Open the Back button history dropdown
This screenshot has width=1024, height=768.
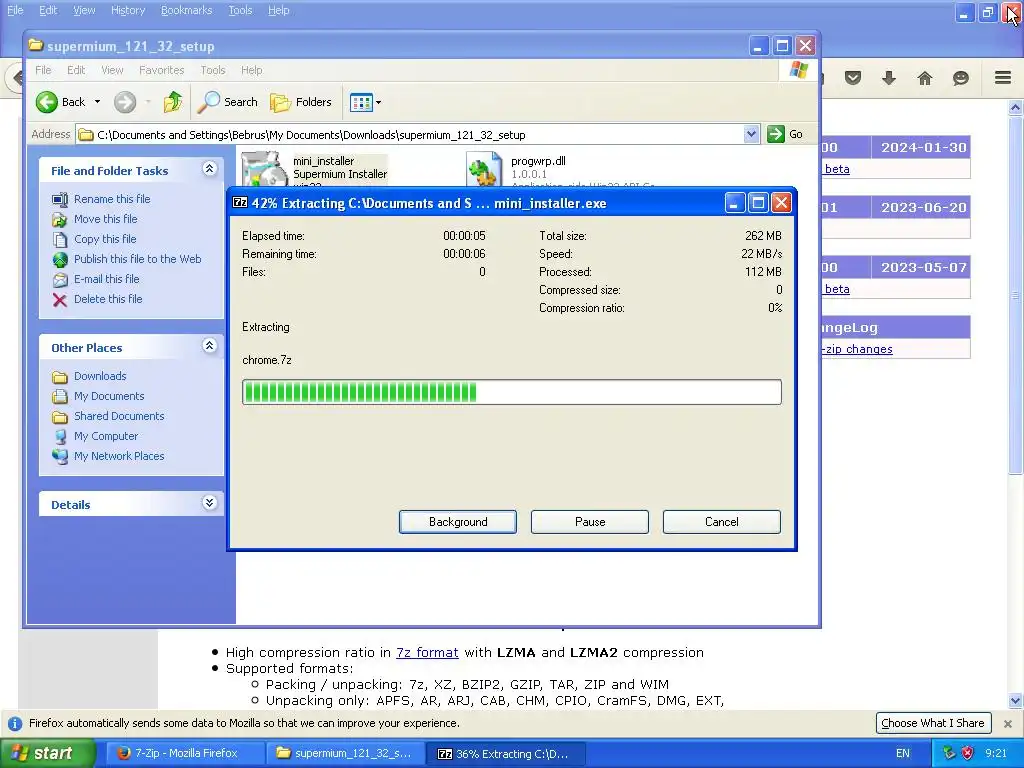[97, 102]
